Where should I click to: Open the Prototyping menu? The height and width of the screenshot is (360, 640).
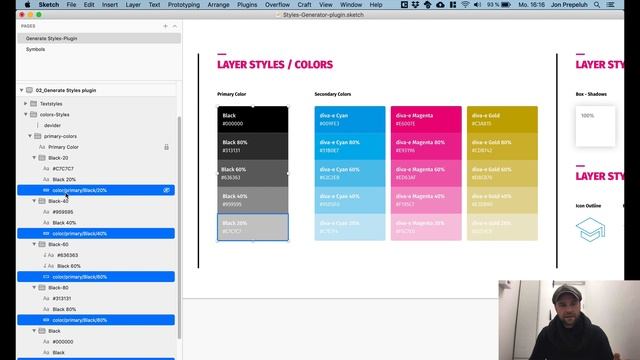[184, 5]
